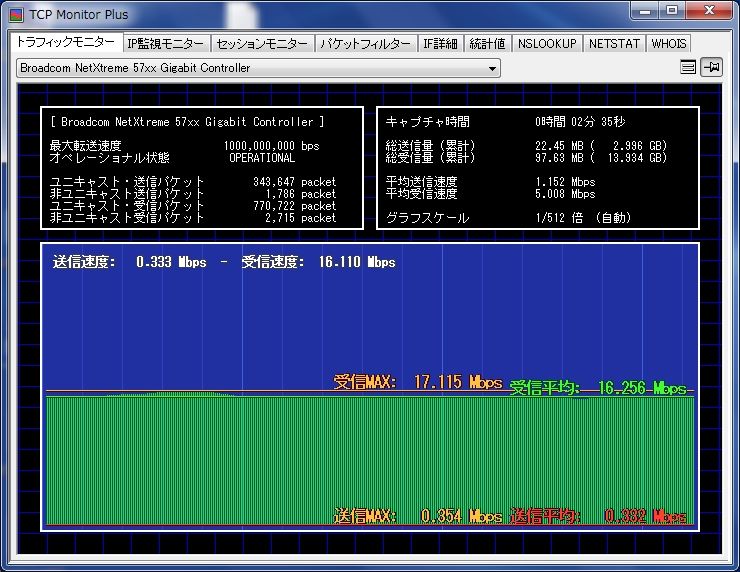Click the TCP Monitor Plus window title text
The width and height of the screenshot is (740, 572).
click(78, 15)
